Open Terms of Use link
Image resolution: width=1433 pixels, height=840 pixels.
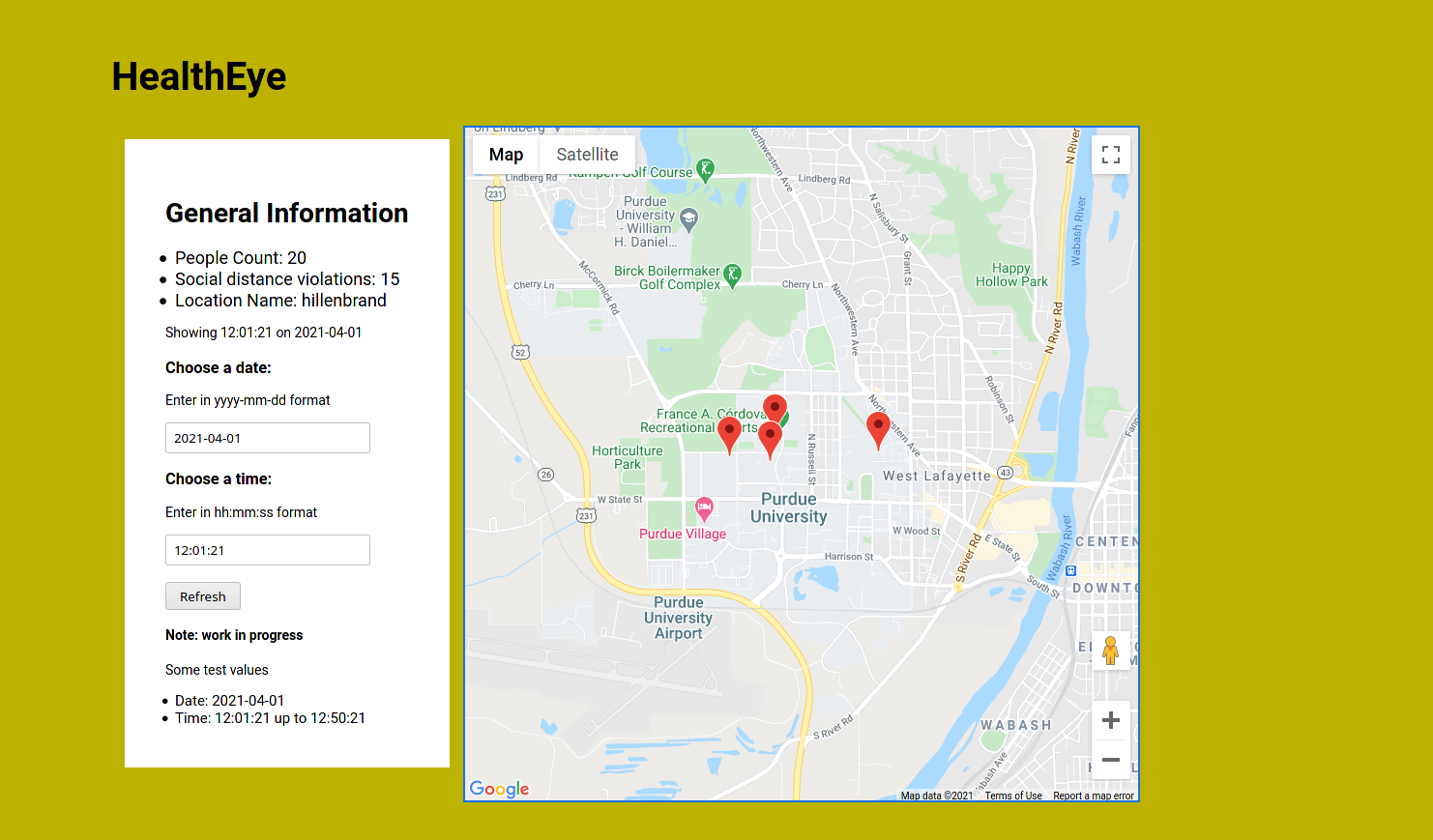[1013, 796]
